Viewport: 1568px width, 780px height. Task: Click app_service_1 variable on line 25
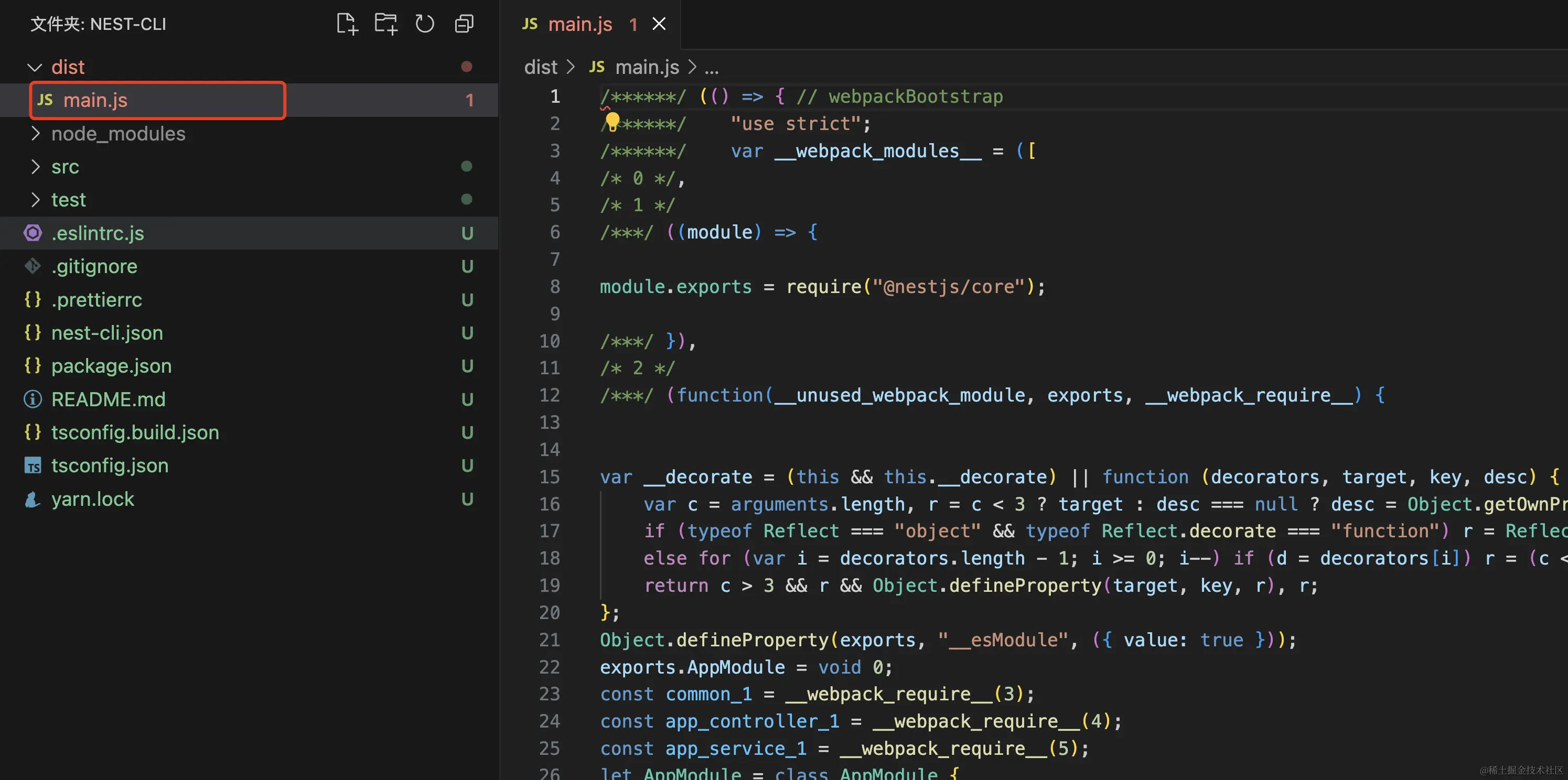736,749
